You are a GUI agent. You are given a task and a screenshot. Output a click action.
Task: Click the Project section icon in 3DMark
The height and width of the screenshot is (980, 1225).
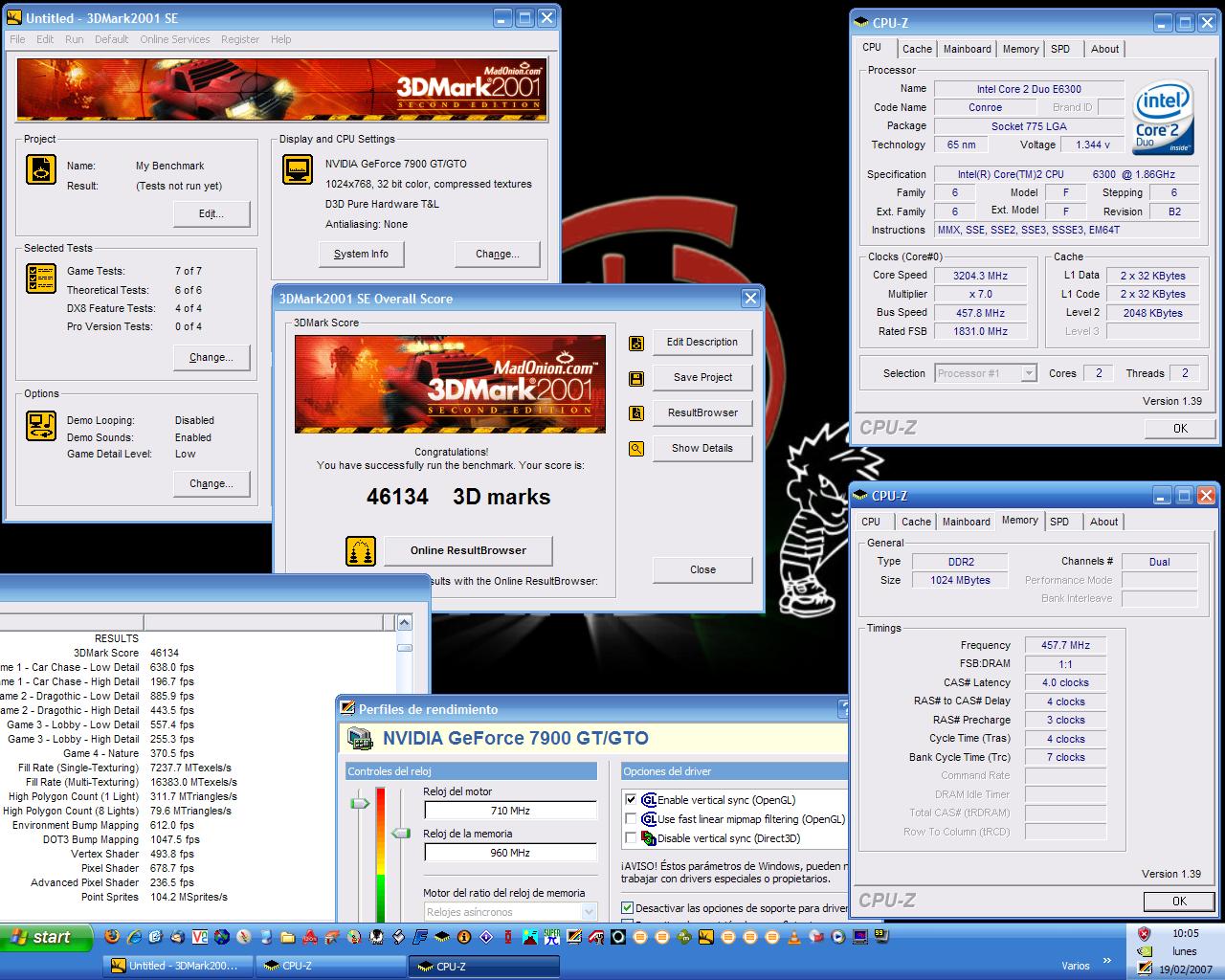point(41,169)
